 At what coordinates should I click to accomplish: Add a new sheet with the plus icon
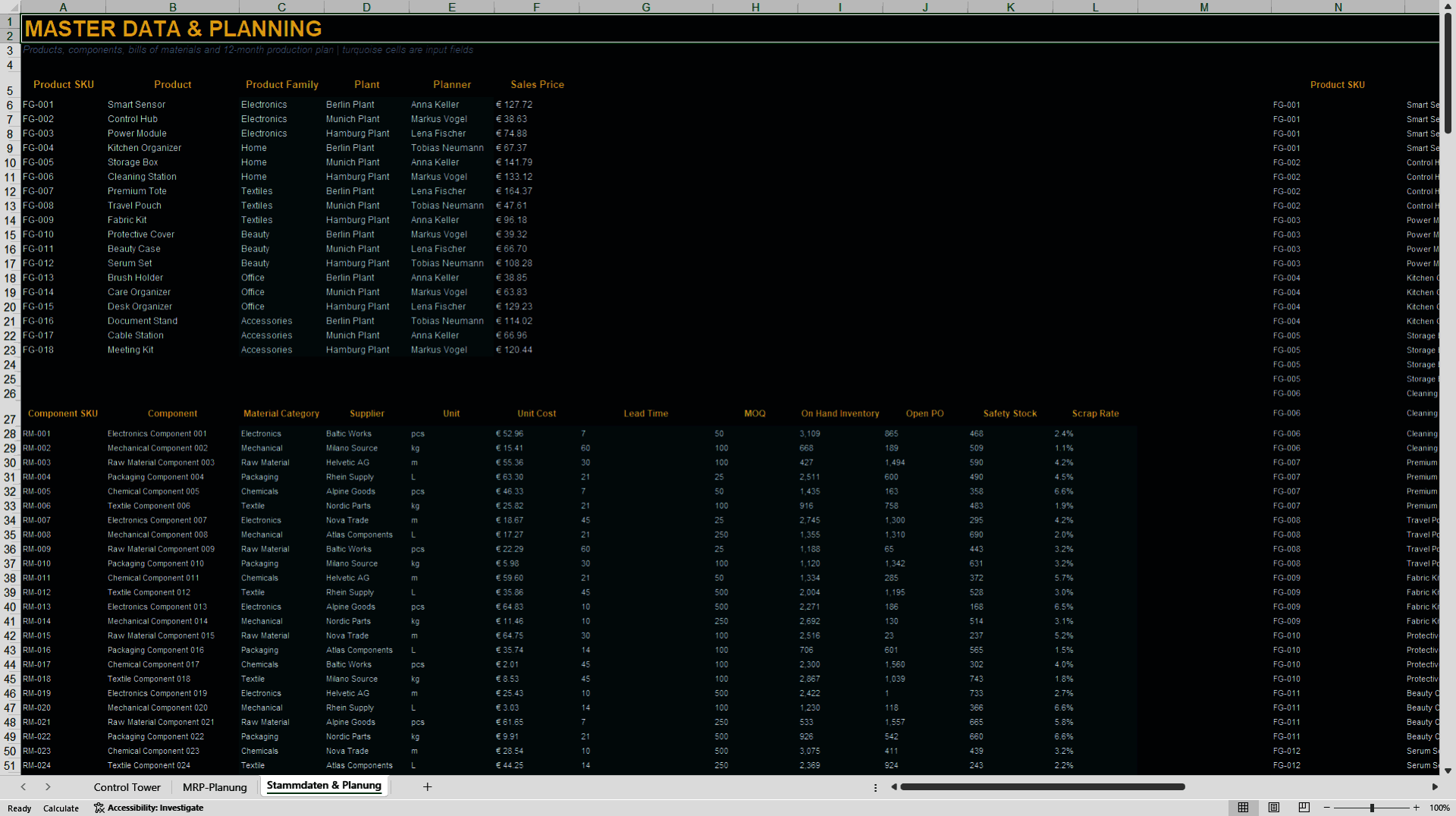[428, 787]
